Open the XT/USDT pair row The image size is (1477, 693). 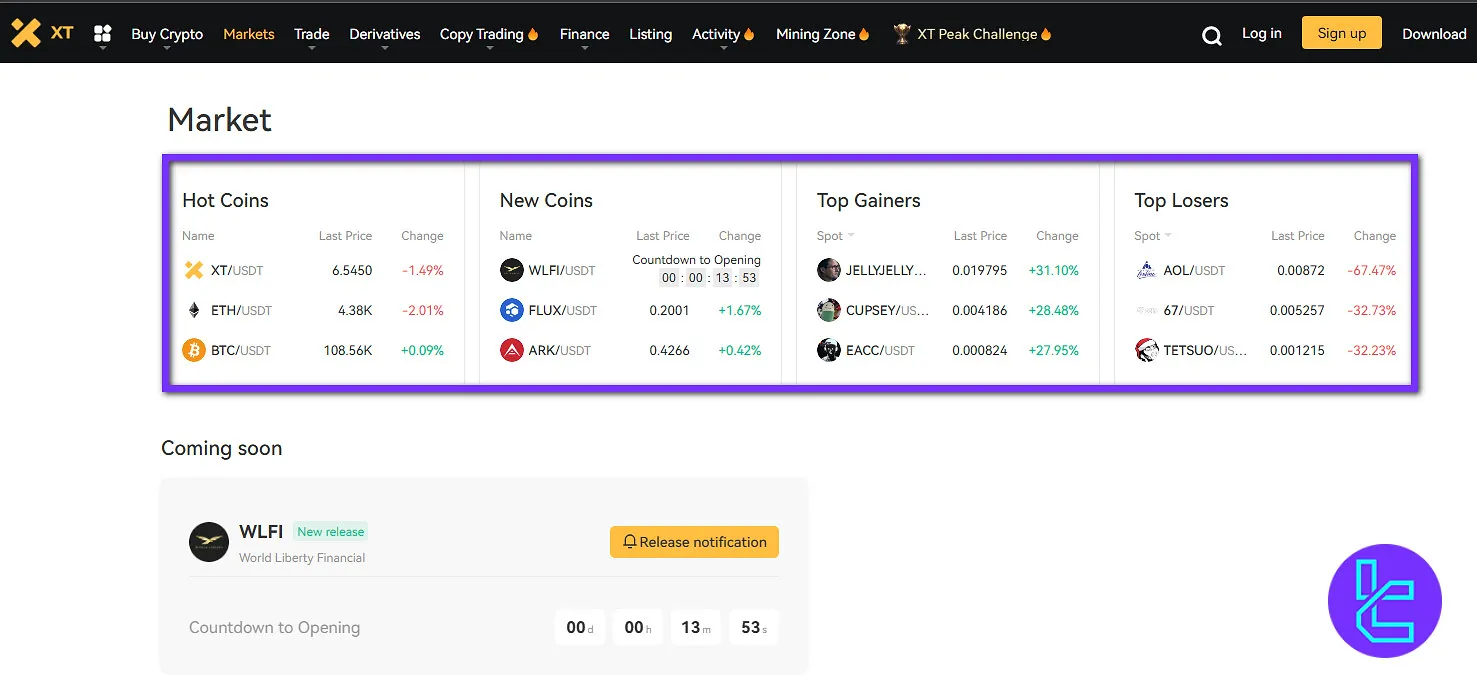[x=313, y=270]
